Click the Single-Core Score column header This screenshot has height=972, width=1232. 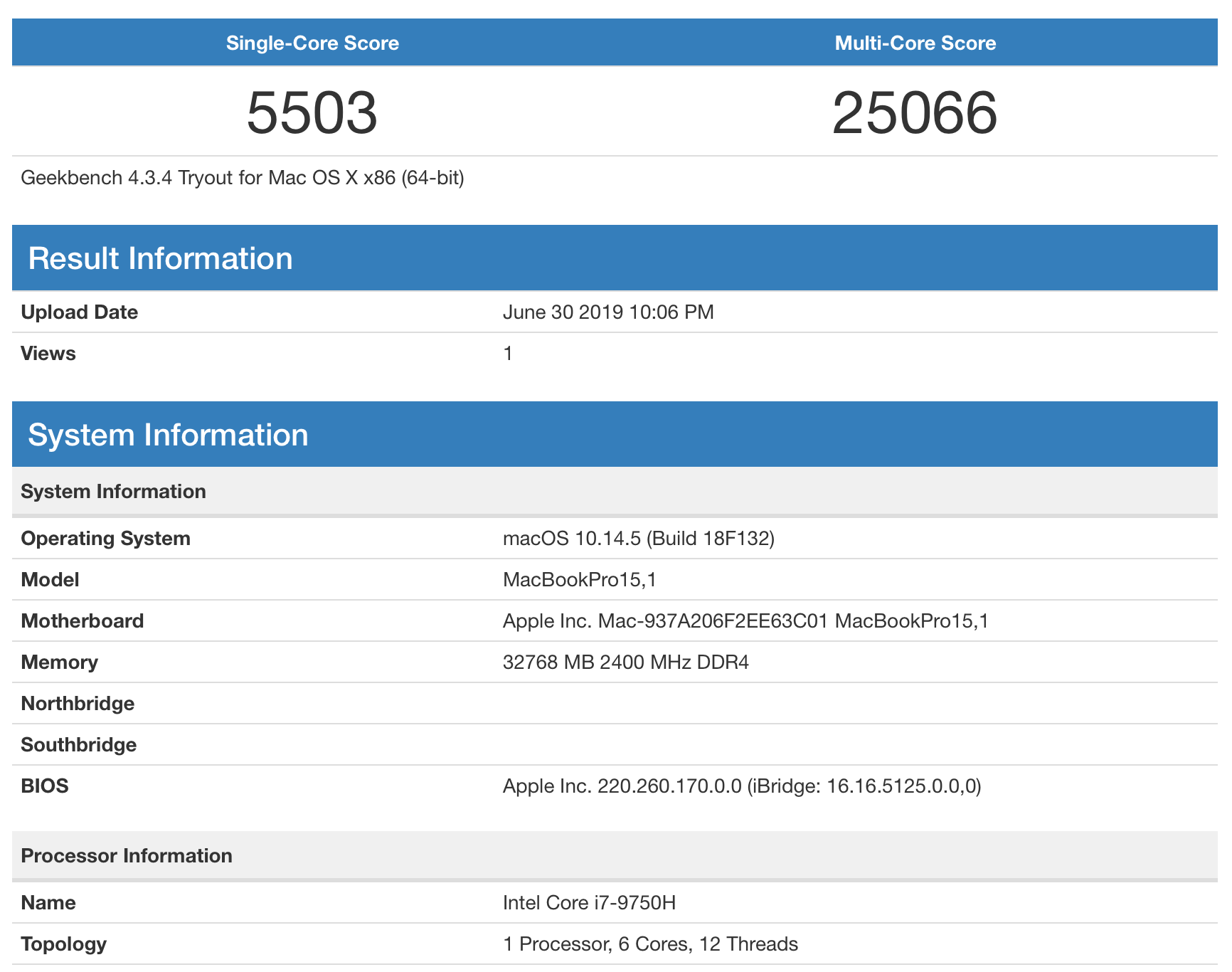pos(312,43)
